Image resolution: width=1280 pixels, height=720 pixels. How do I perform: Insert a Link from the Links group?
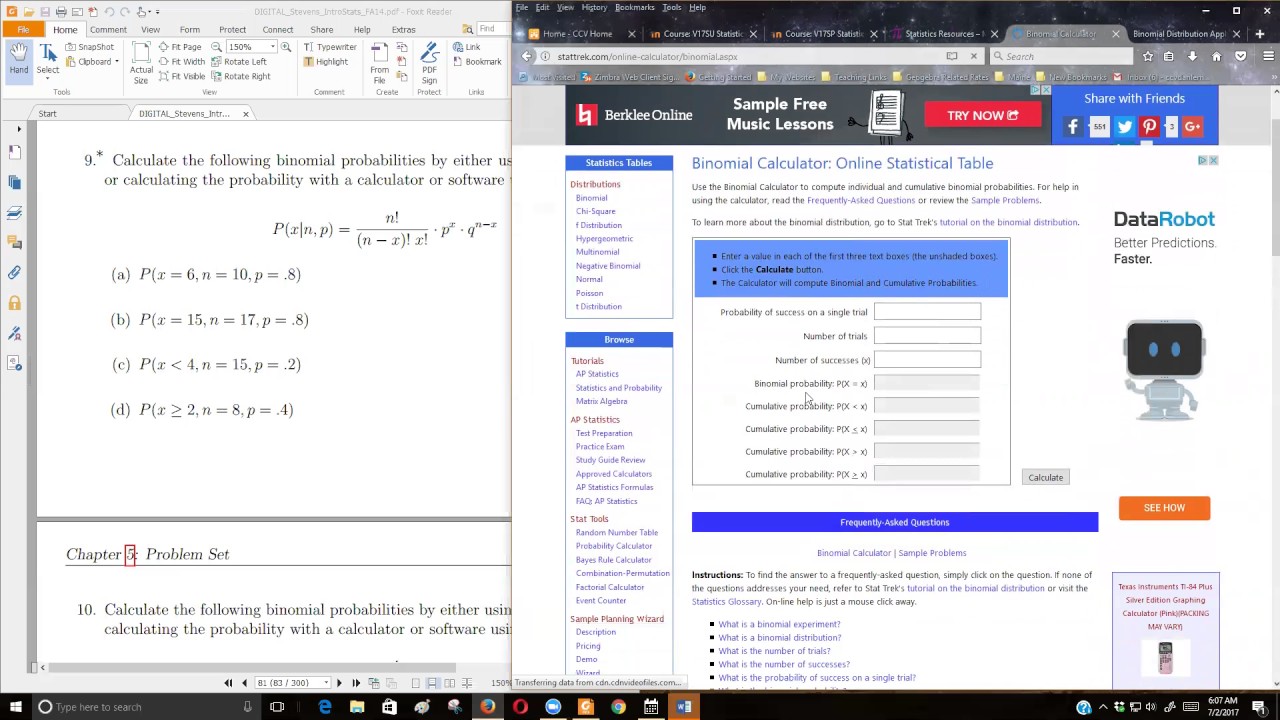coord(466,47)
